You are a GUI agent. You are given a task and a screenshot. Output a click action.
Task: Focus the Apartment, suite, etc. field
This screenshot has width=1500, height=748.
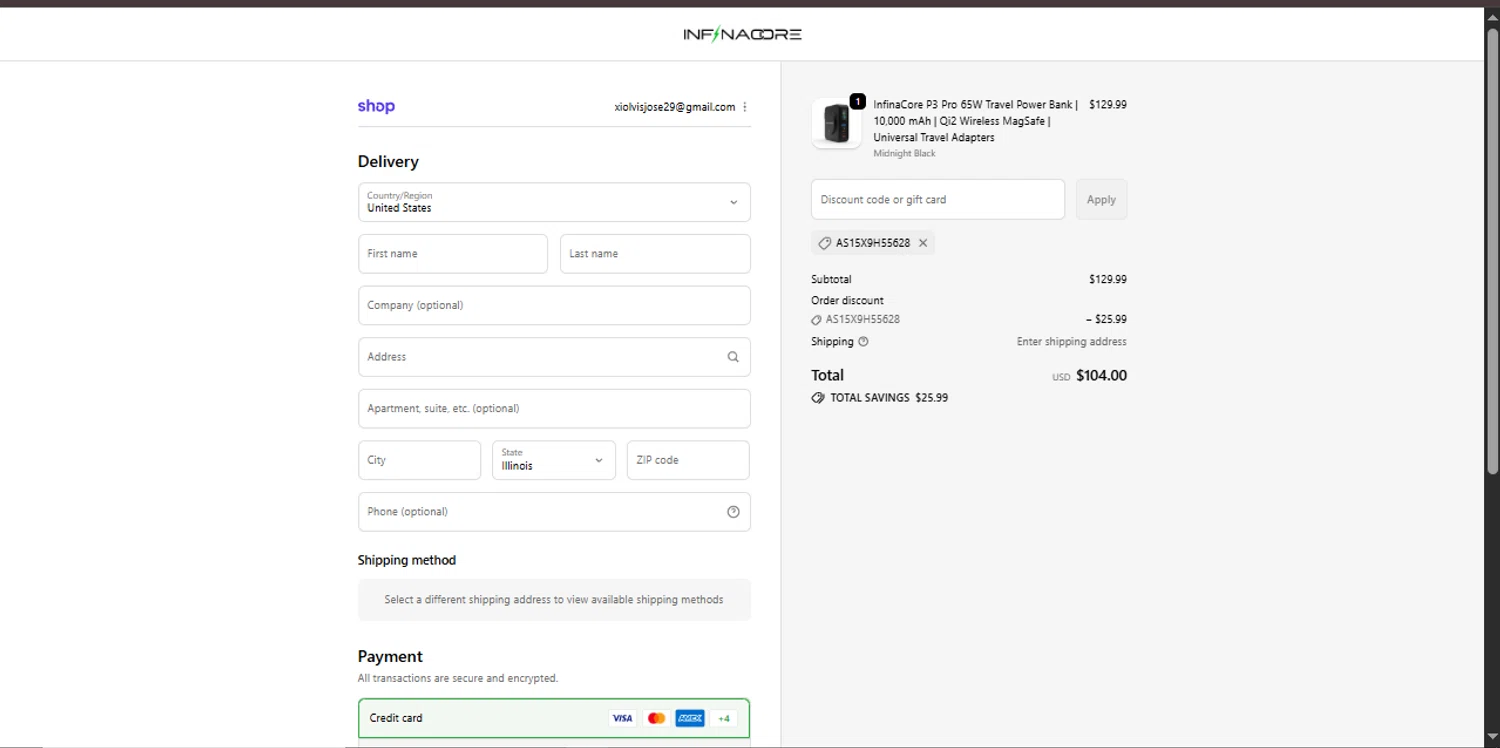point(554,409)
